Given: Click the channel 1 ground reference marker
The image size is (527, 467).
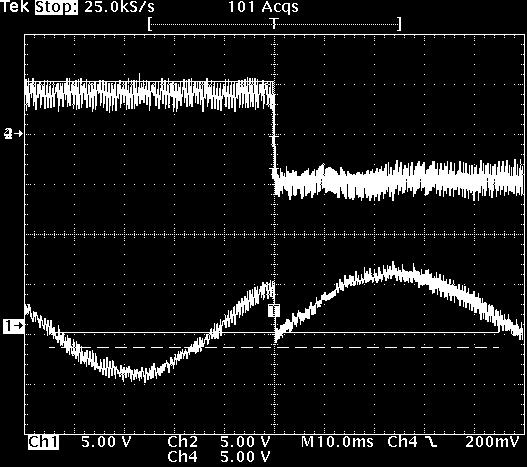Looking at the screenshot, I should (x=13, y=326).
